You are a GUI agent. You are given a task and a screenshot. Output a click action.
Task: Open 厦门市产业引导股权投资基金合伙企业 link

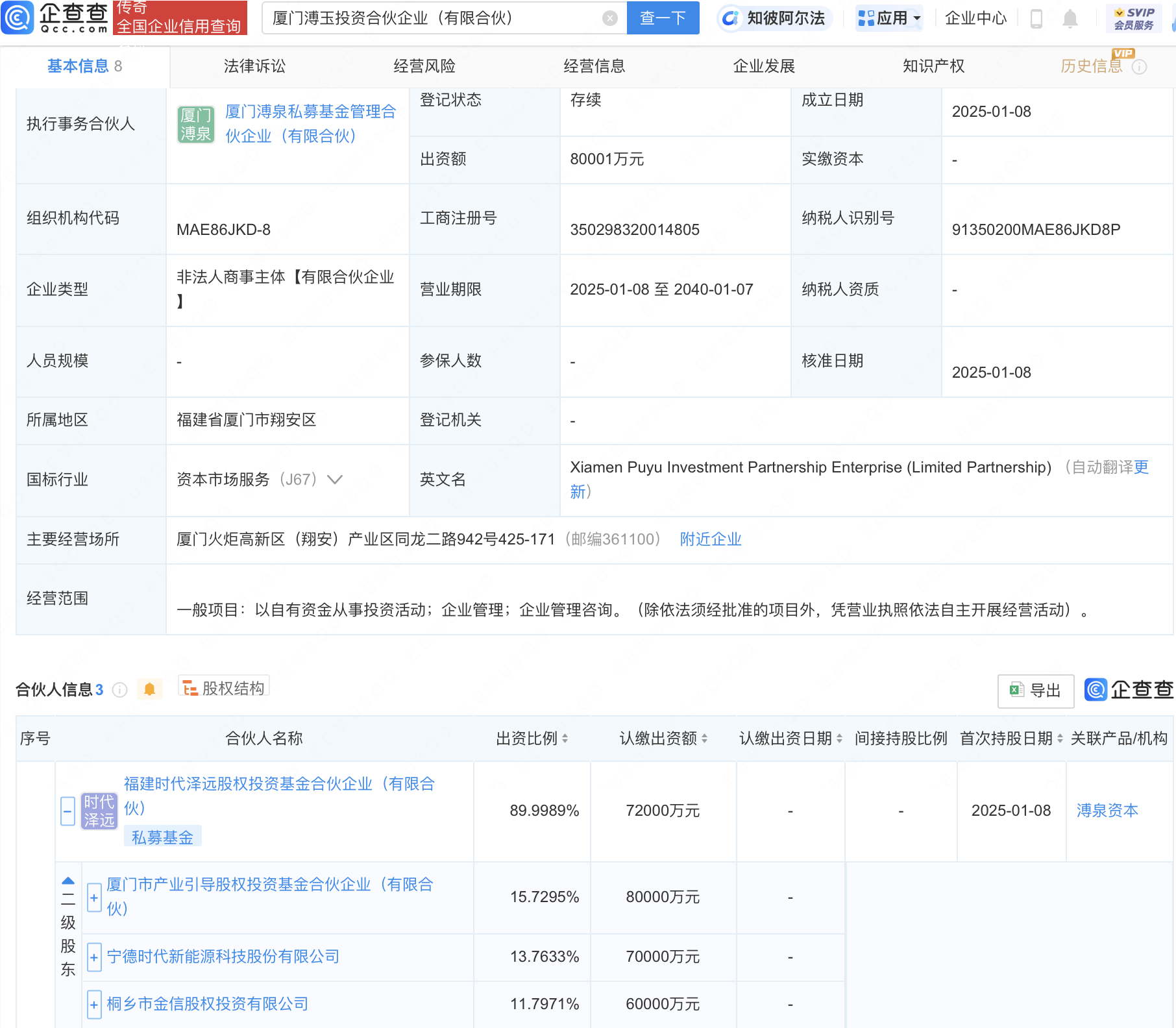coord(270,896)
